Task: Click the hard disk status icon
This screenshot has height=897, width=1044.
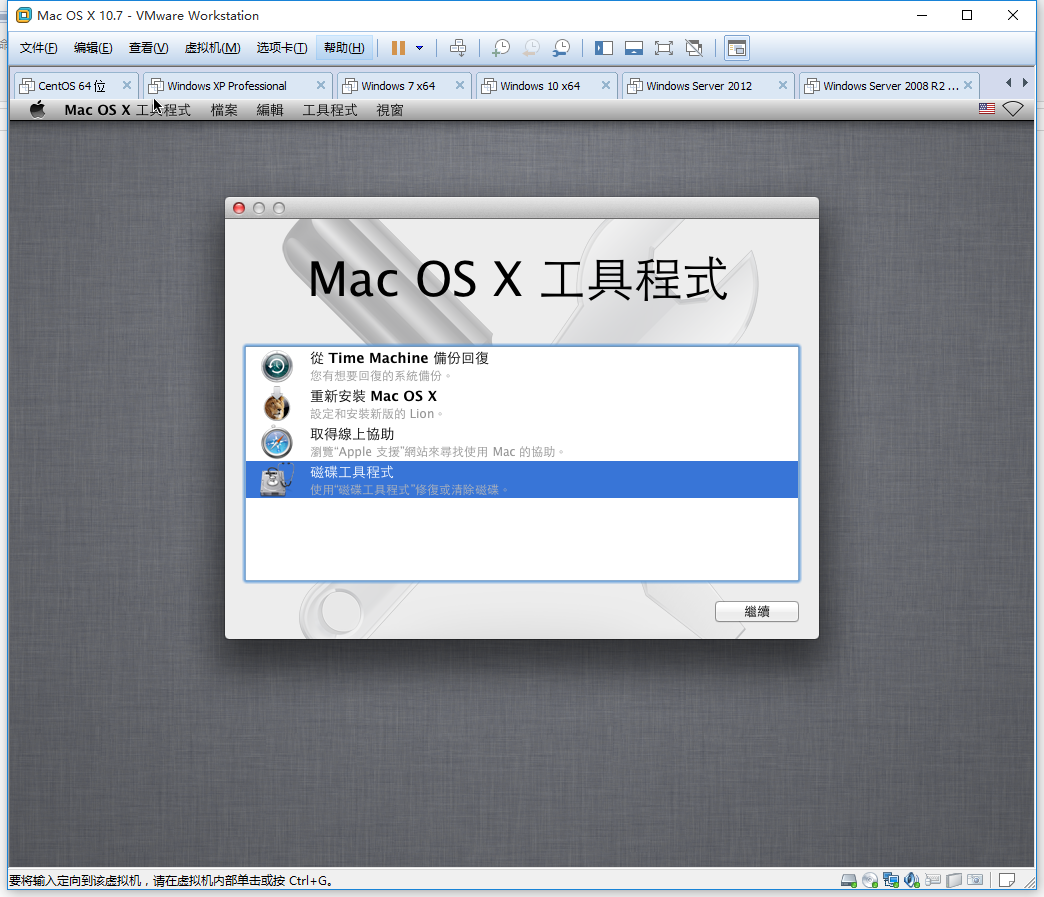Action: point(849,880)
